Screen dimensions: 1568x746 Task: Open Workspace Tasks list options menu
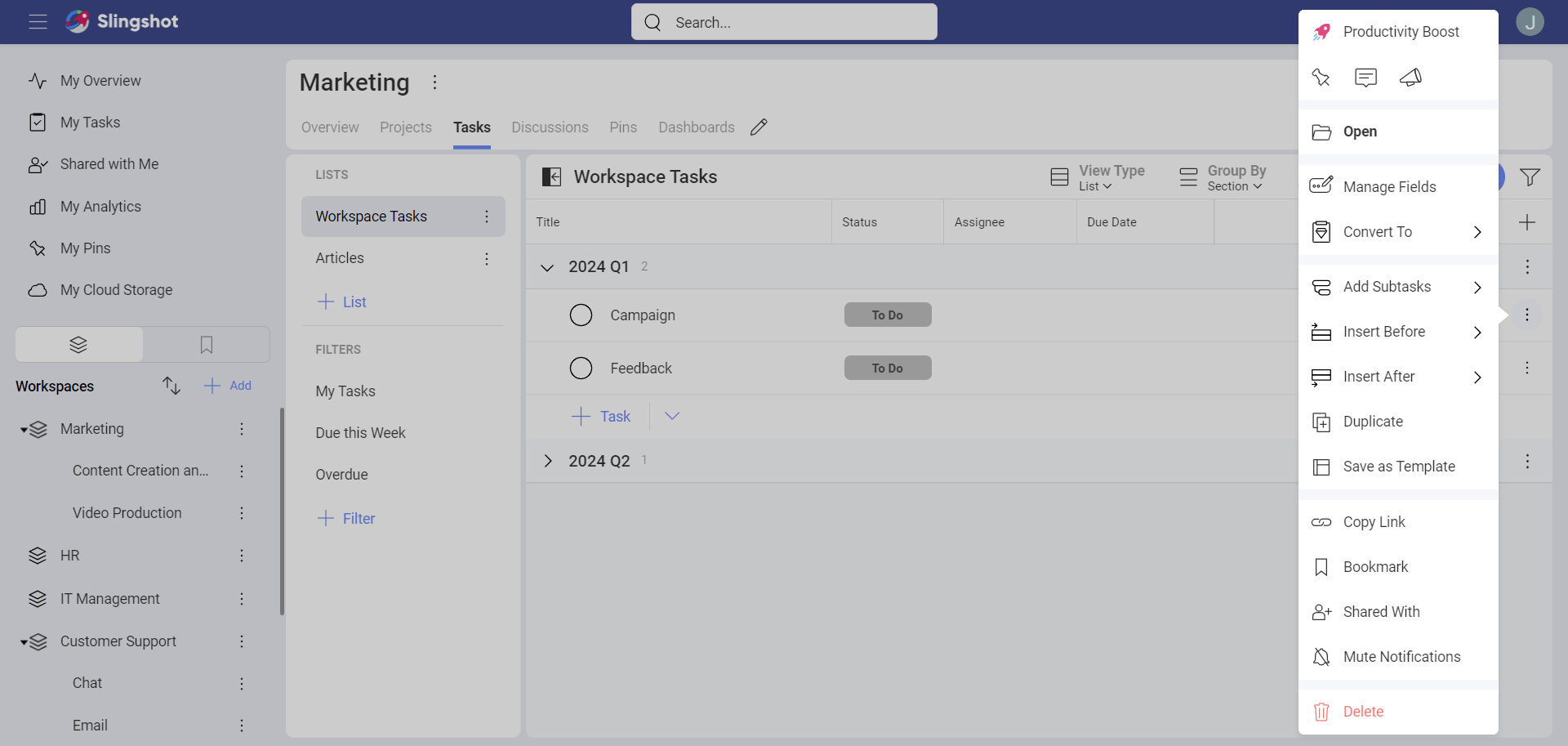486,217
